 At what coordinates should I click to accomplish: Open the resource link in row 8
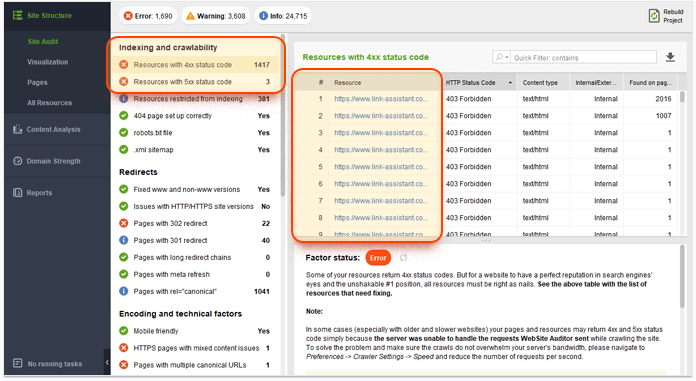(x=381, y=218)
